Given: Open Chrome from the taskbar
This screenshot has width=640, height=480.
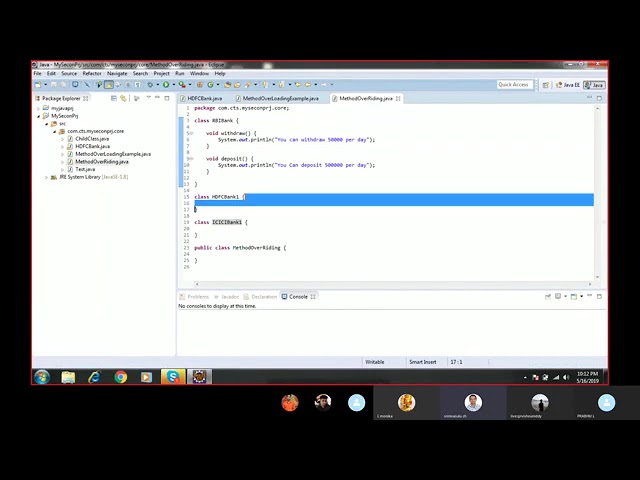Looking at the screenshot, I should (x=120, y=377).
